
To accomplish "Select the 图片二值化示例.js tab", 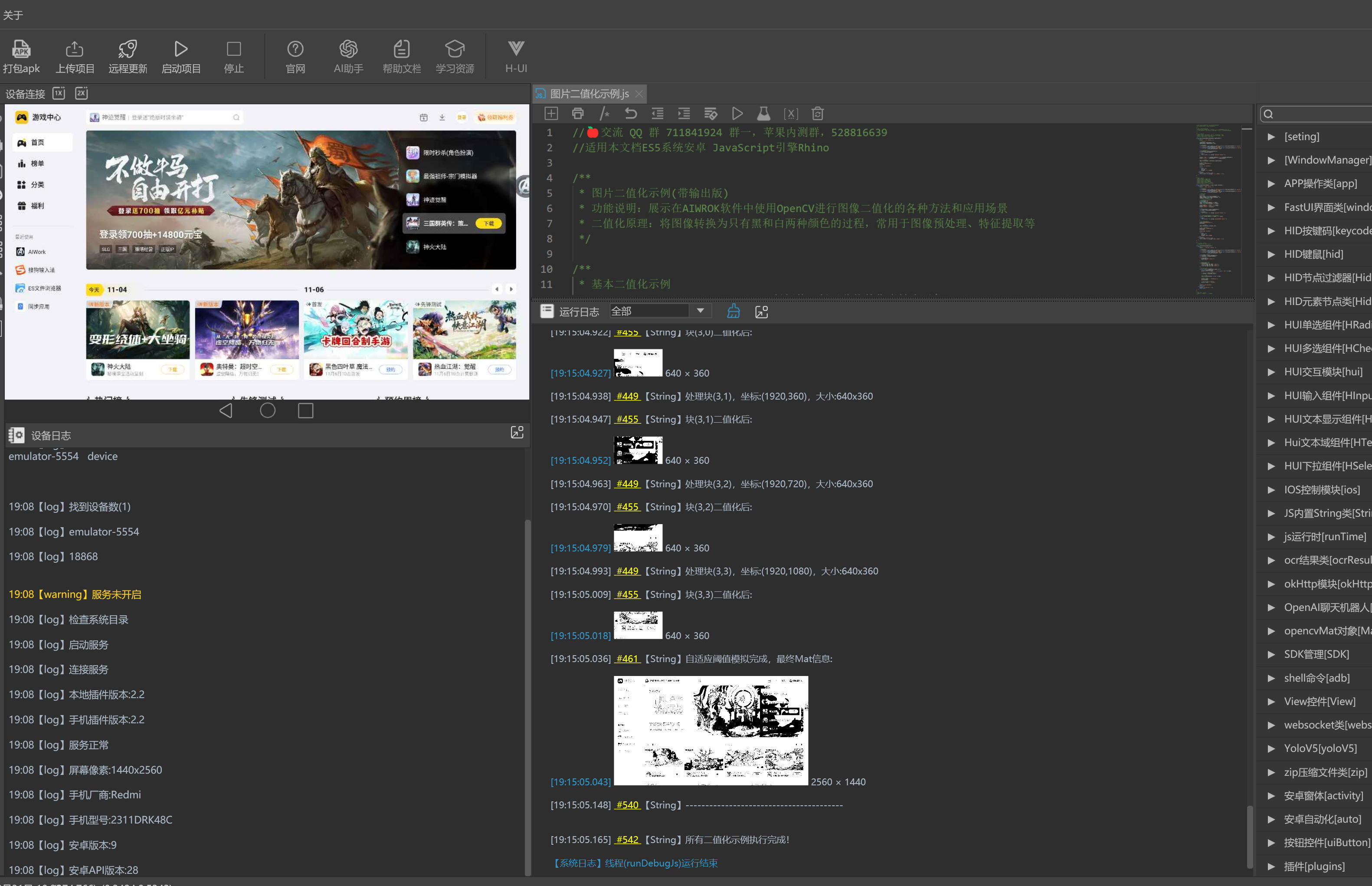I will pyautogui.click(x=589, y=94).
